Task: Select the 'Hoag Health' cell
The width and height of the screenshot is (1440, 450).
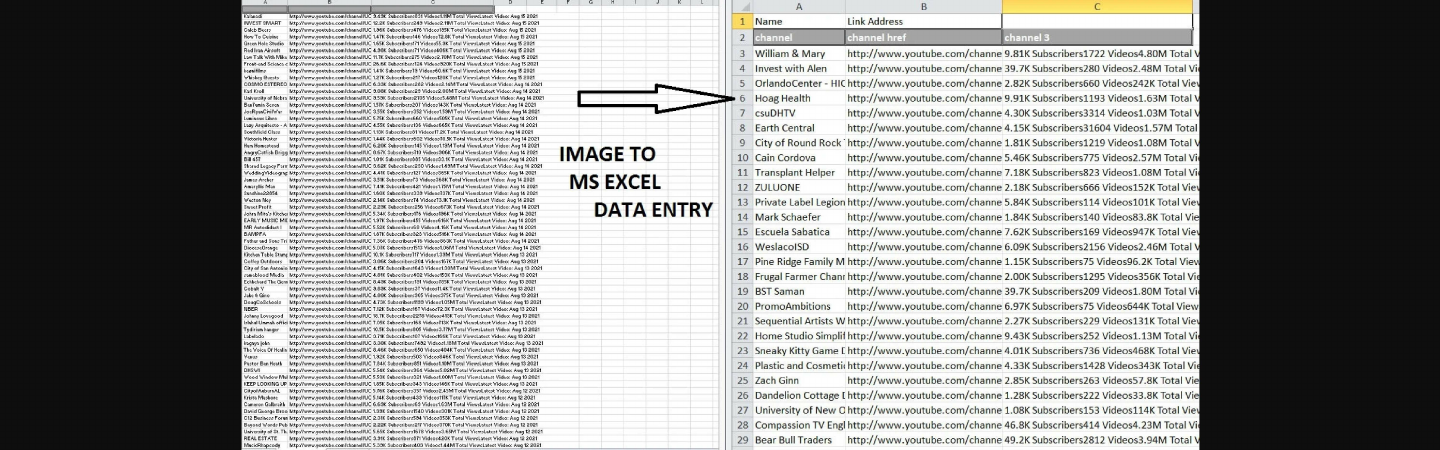Action: point(798,98)
